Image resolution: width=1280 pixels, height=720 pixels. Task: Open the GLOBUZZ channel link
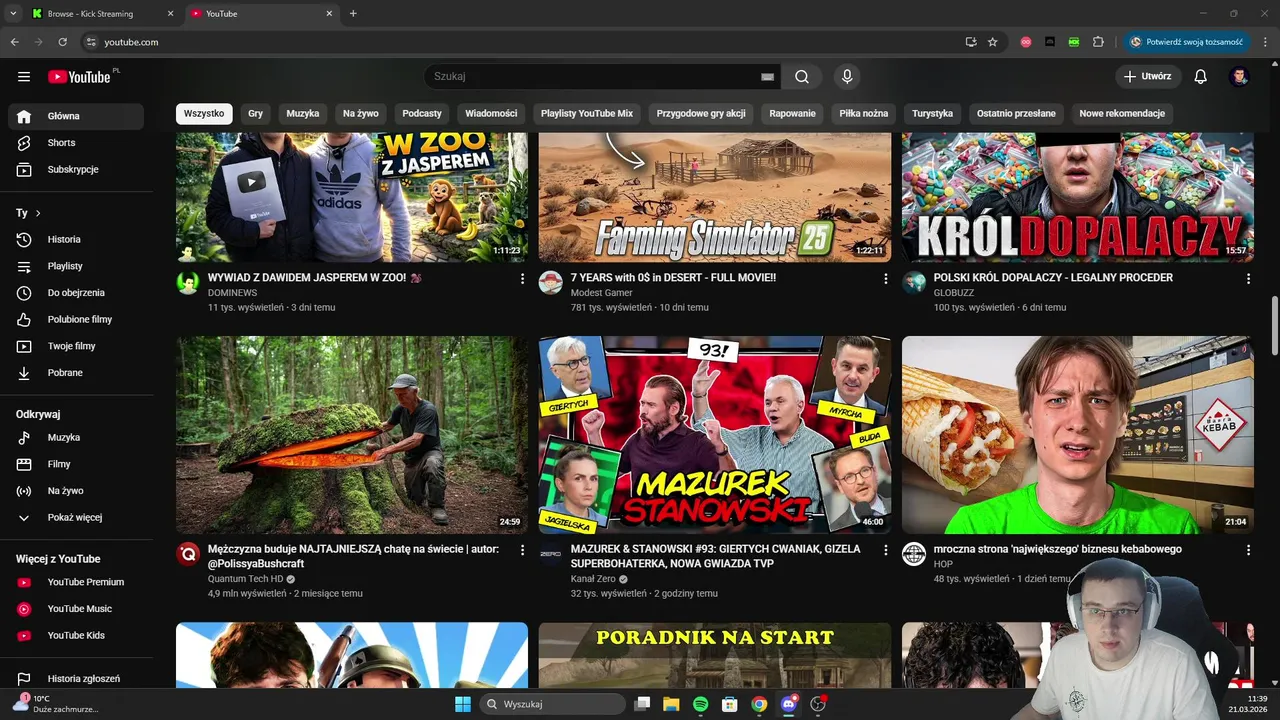point(954,293)
